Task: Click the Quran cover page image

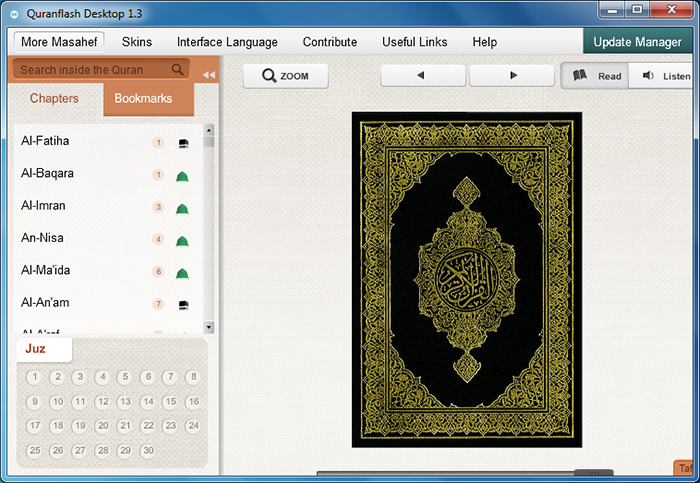Action: [467, 279]
